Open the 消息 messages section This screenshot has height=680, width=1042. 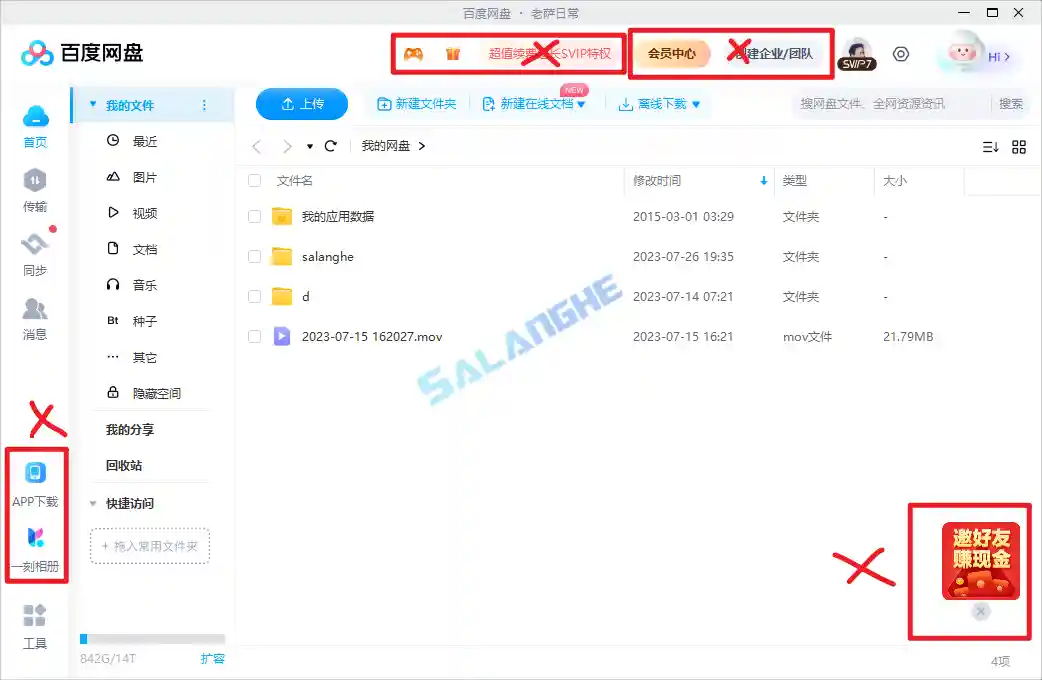click(x=35, y=319)
